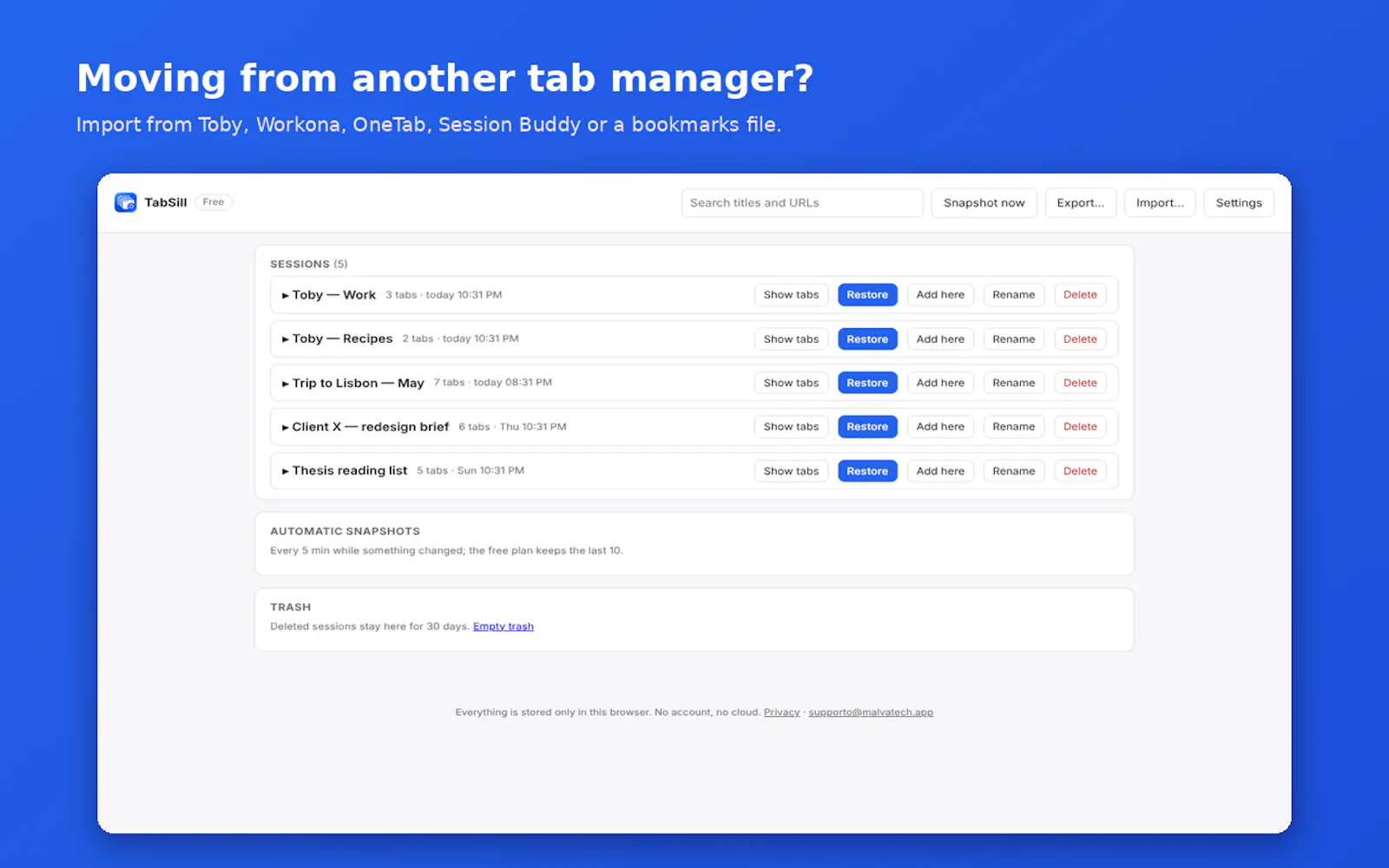This screenshot has height=868, width=1389.
Task: Open the Import... dialog
Action: coord(1160,202)
